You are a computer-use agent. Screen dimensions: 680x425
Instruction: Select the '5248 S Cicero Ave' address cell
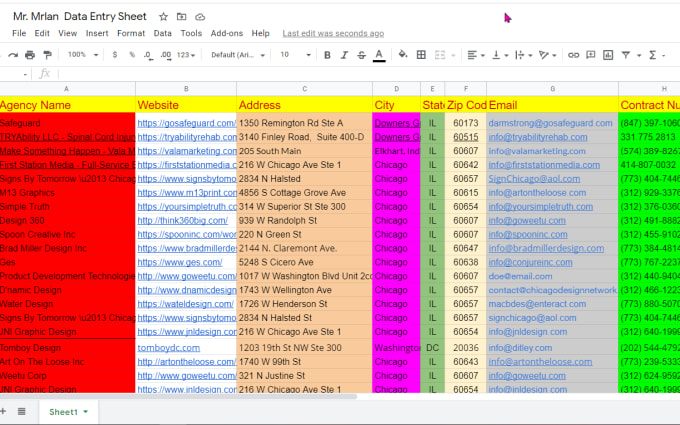[304, 262]
